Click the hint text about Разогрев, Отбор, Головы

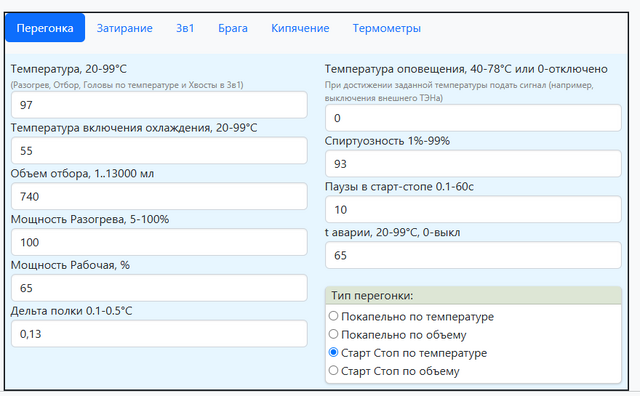pos(127,85)
